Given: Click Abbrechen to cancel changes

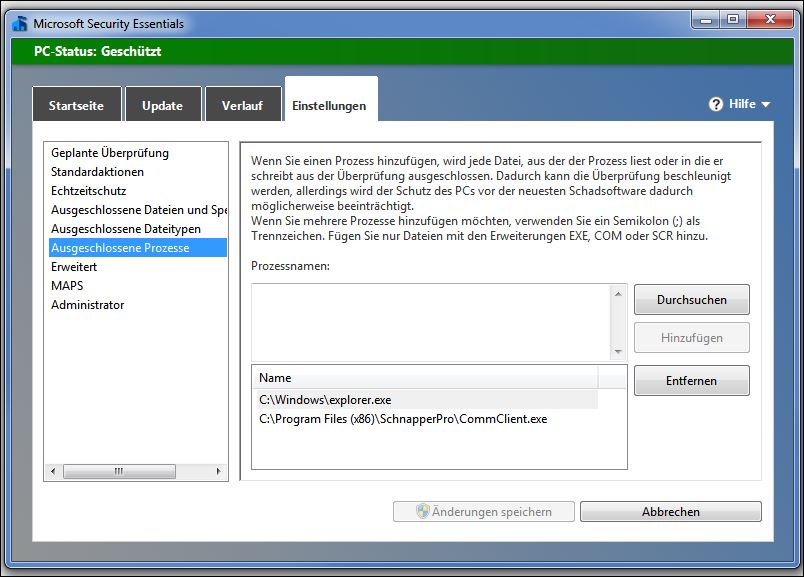Looking at the screenshot, I should (x=670, y=512).
